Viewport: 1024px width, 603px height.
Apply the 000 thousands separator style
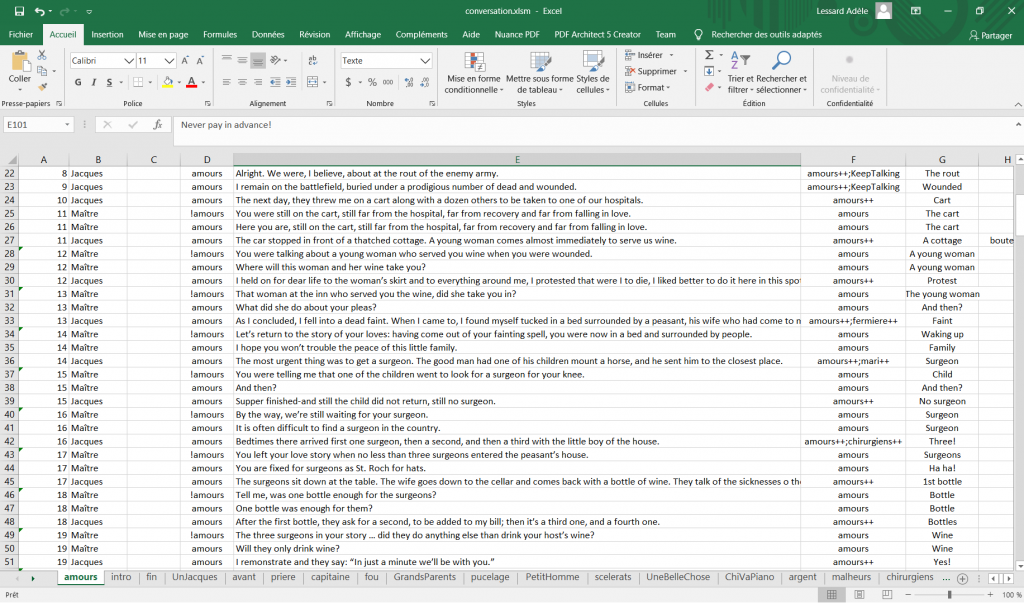388,82
